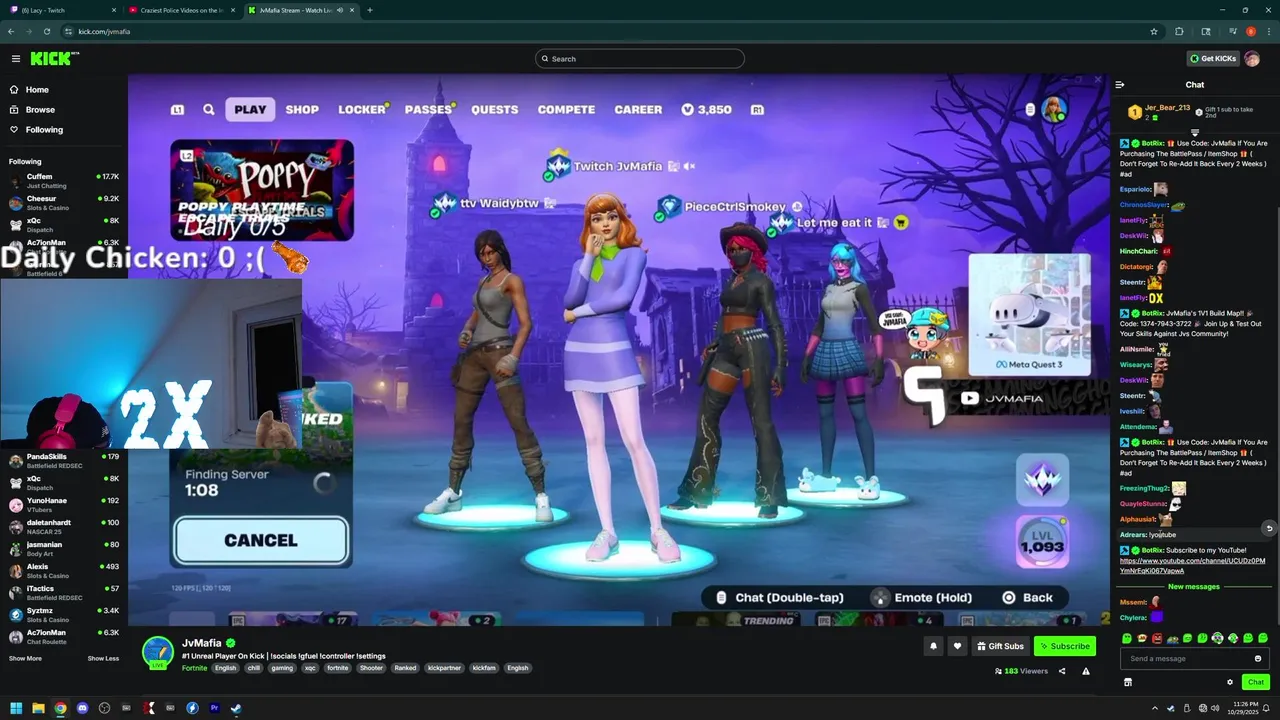Viewport: 1280px width, 720px height.
Task: Open PandaSkills channel in sidebar
Action: pyautogui.click(x=63, y=460)
